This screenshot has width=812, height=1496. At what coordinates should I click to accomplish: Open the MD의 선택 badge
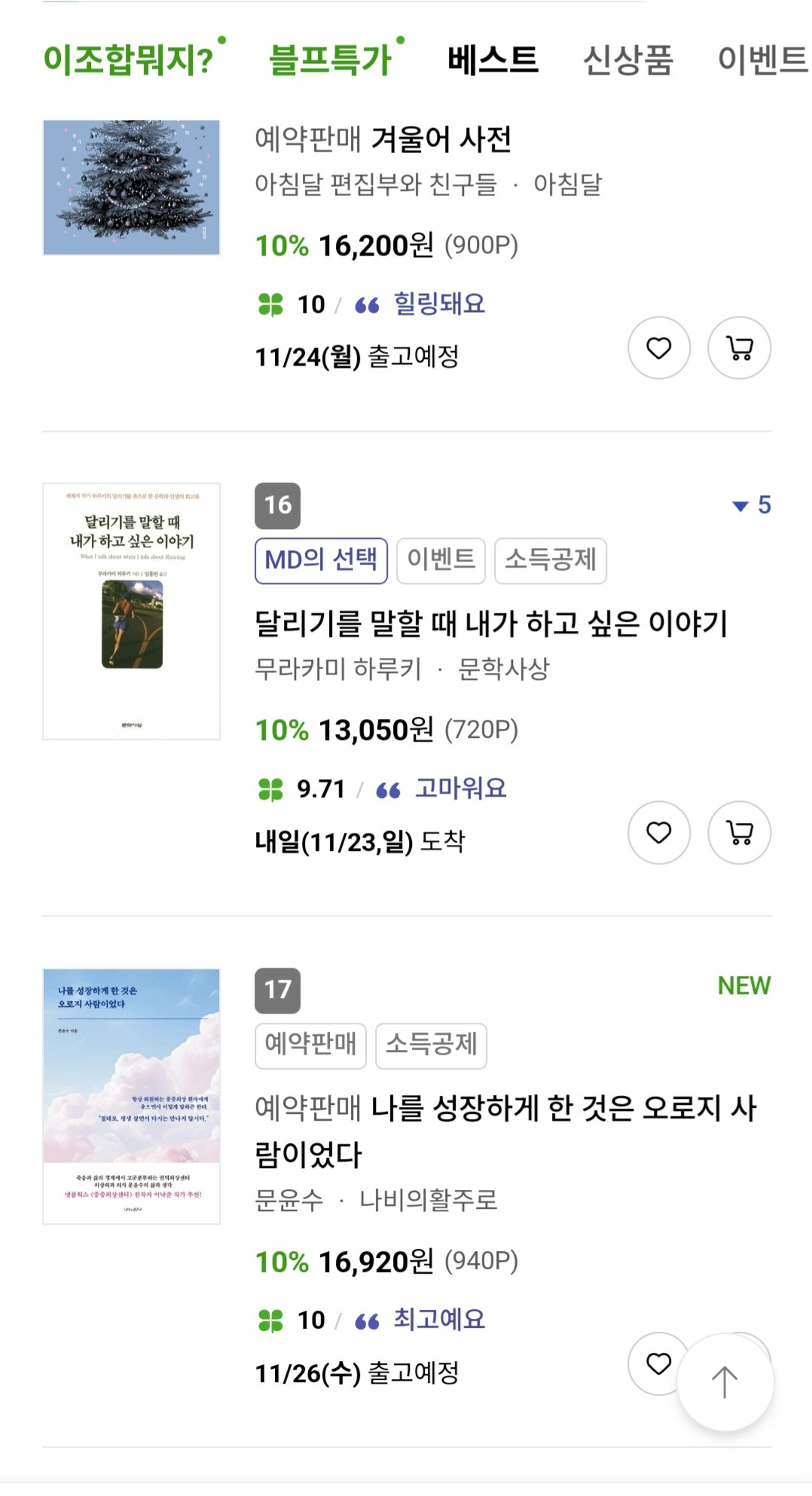point(322,559)
